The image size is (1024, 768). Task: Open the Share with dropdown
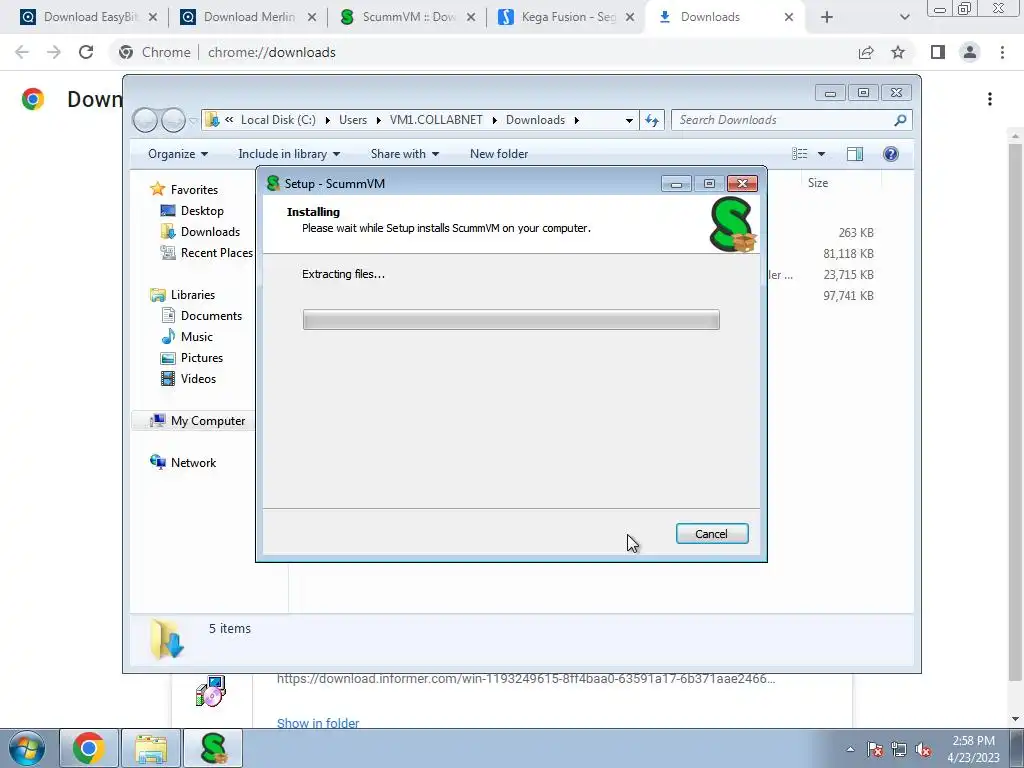coord(404,153)
